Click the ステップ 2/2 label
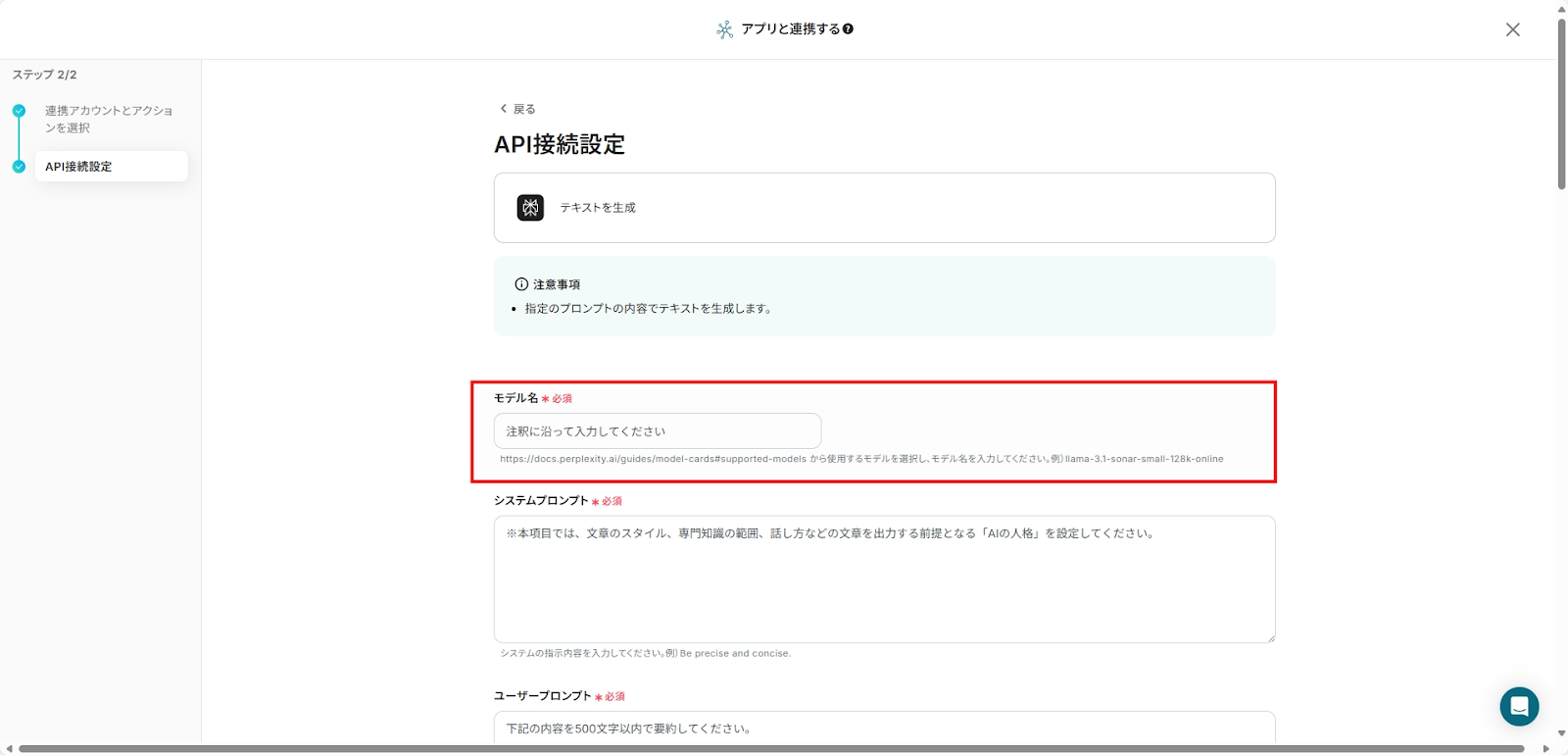The image size is (1568, 755). (44, 75)
